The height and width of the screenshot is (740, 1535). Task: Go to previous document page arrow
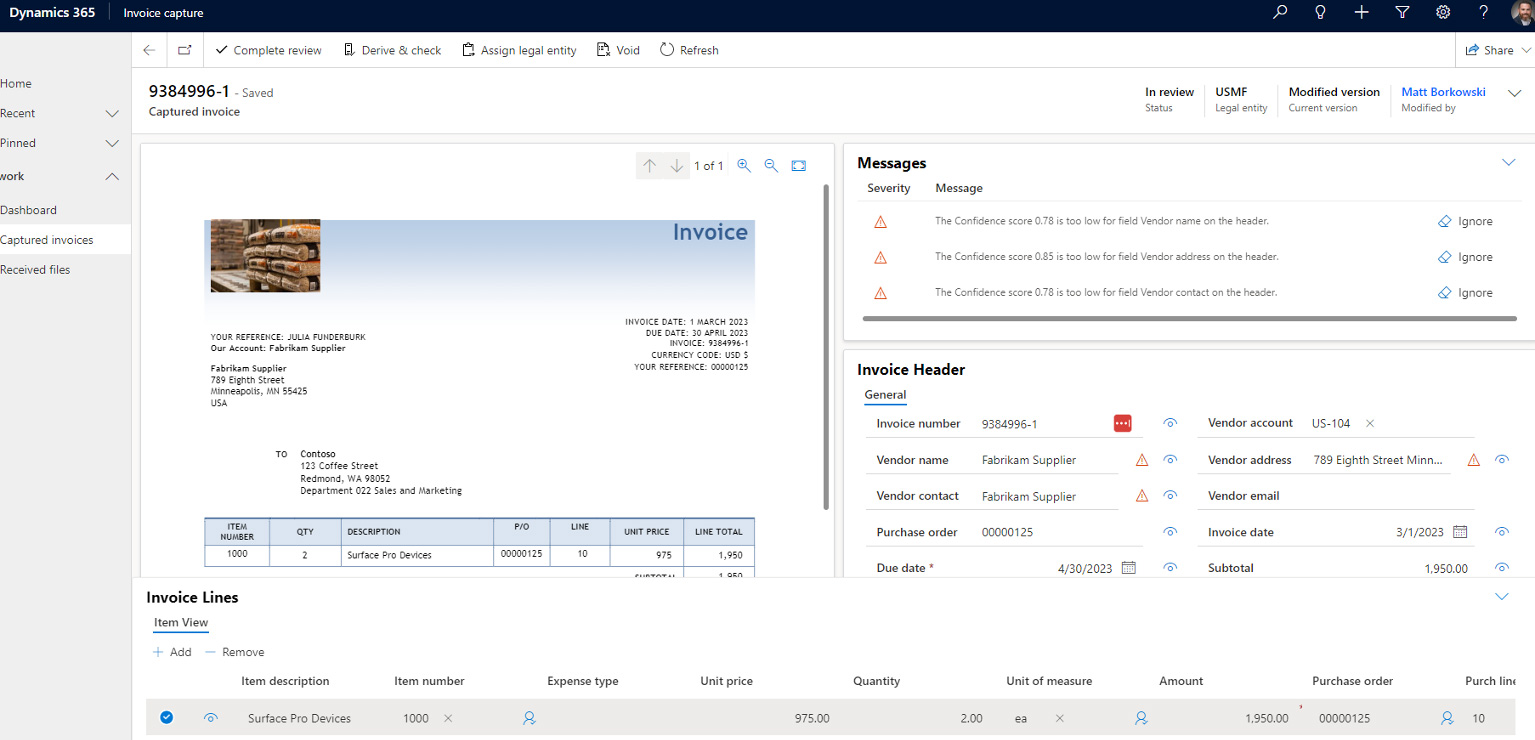[x=650, y=166]
